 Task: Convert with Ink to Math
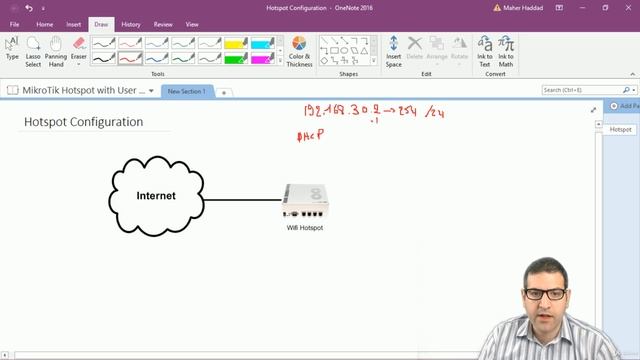coord(506,51)
